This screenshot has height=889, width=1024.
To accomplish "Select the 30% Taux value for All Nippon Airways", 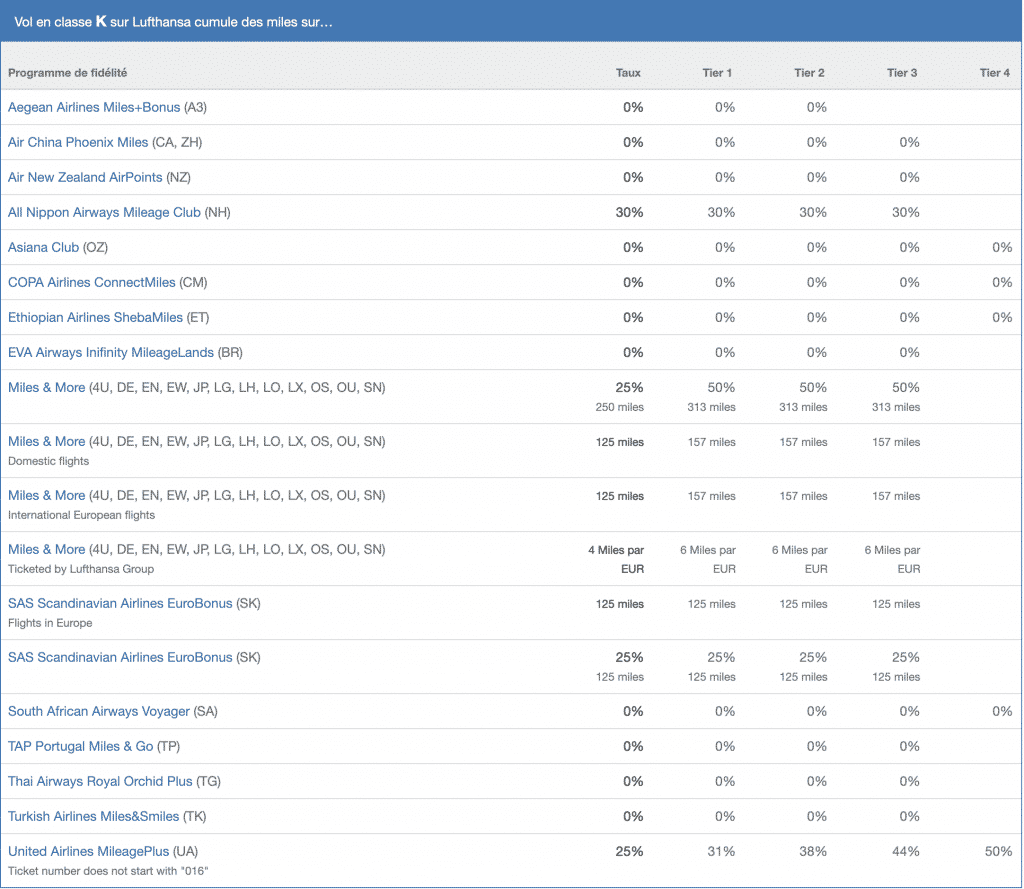I will tap(630, 212).
